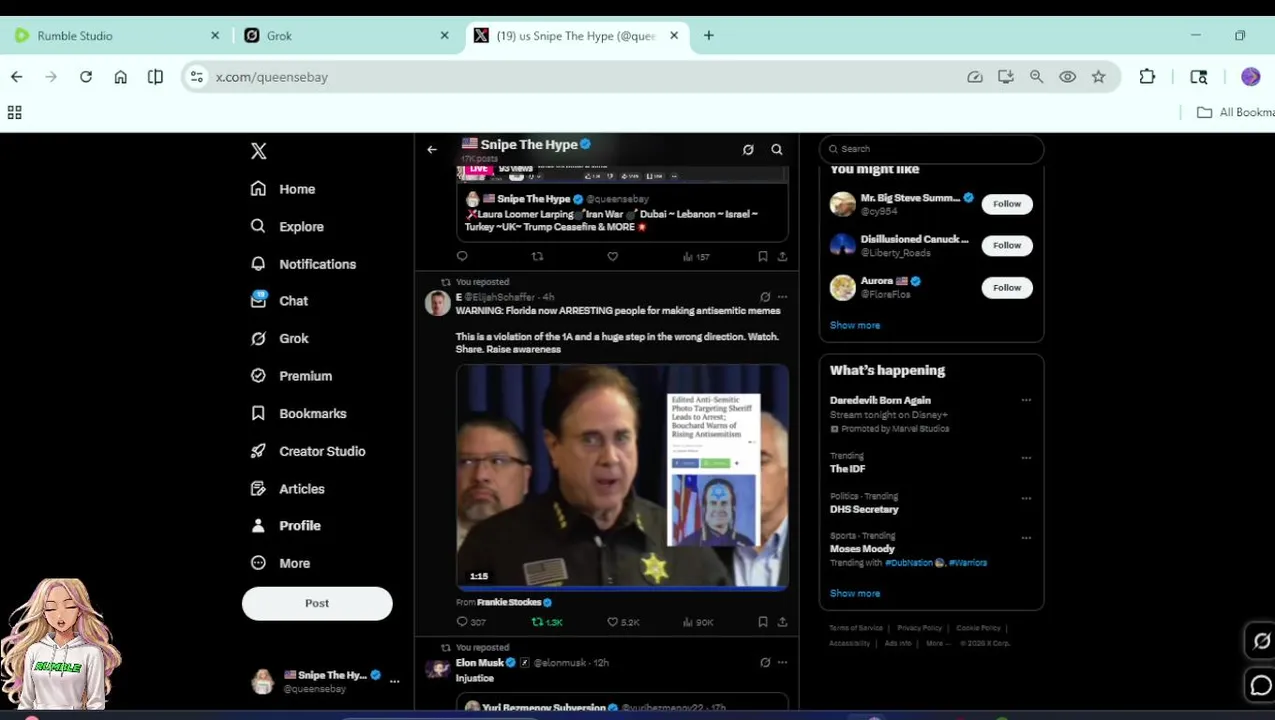
Task: Click search icon in profile header
Action: [777, 150]
